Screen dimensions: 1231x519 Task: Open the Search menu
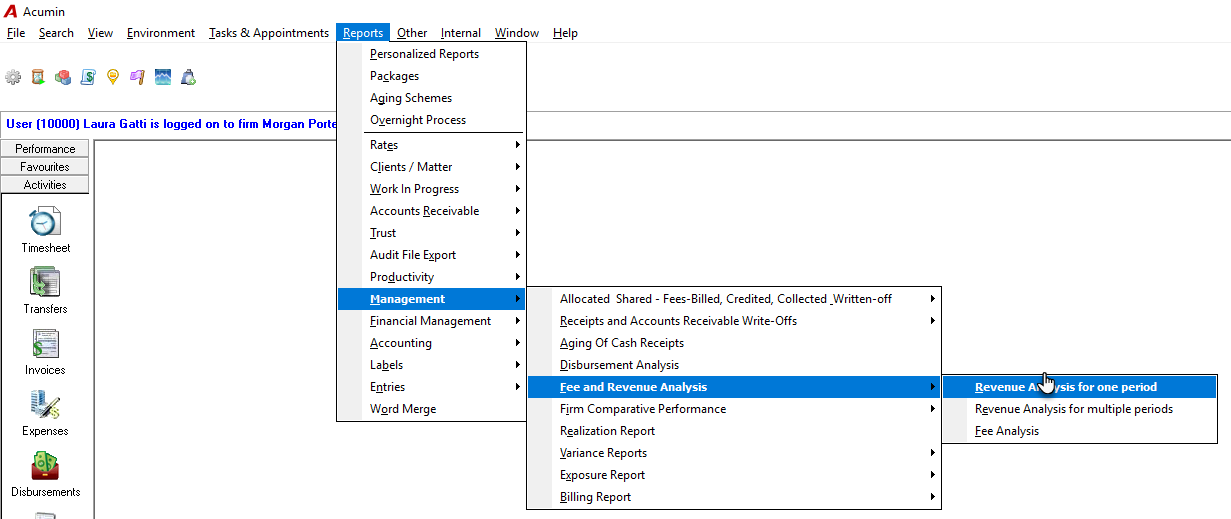point(56,33)
